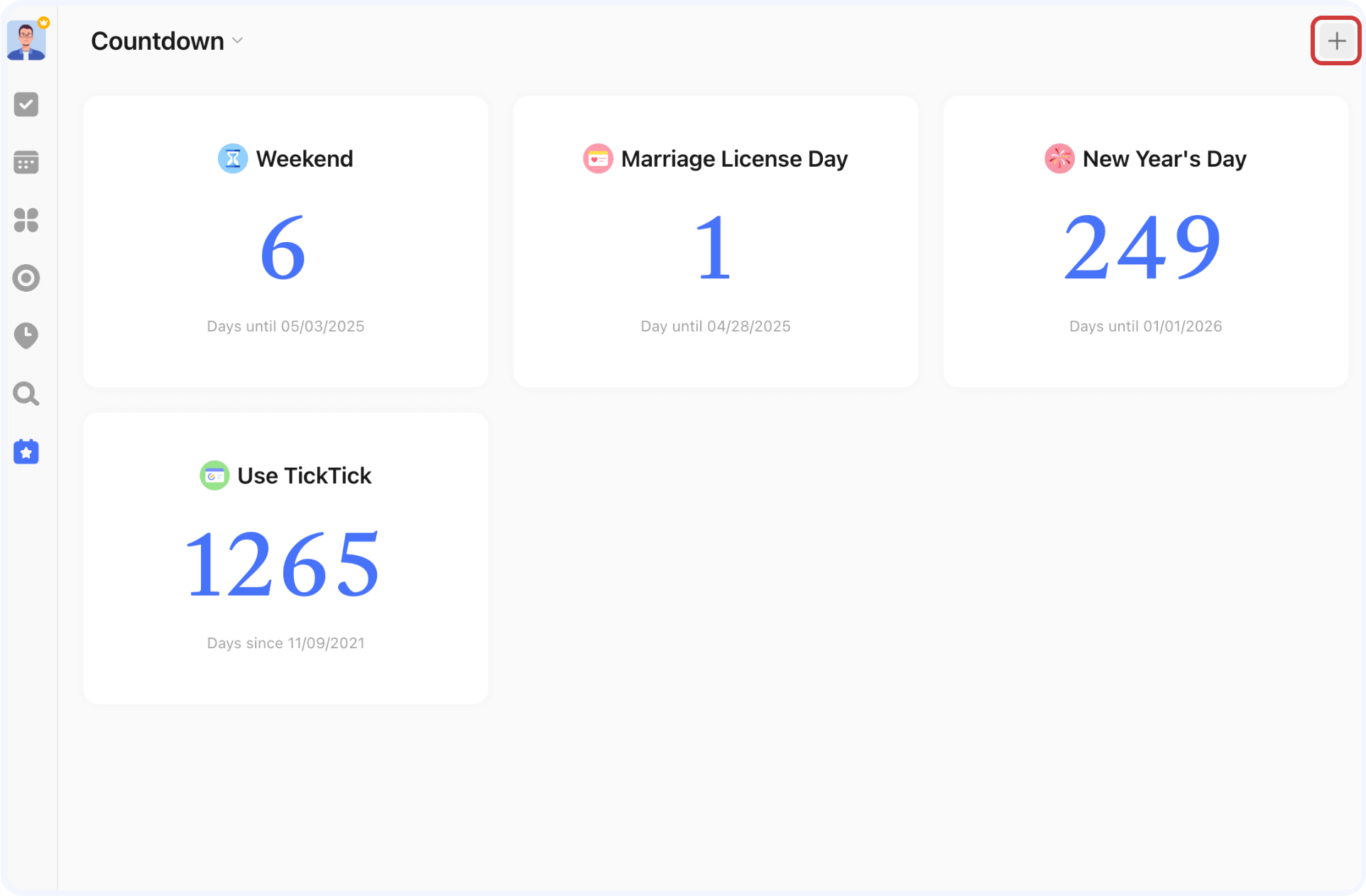Click the Marriage License Day card emoji

tap(598, 158)
